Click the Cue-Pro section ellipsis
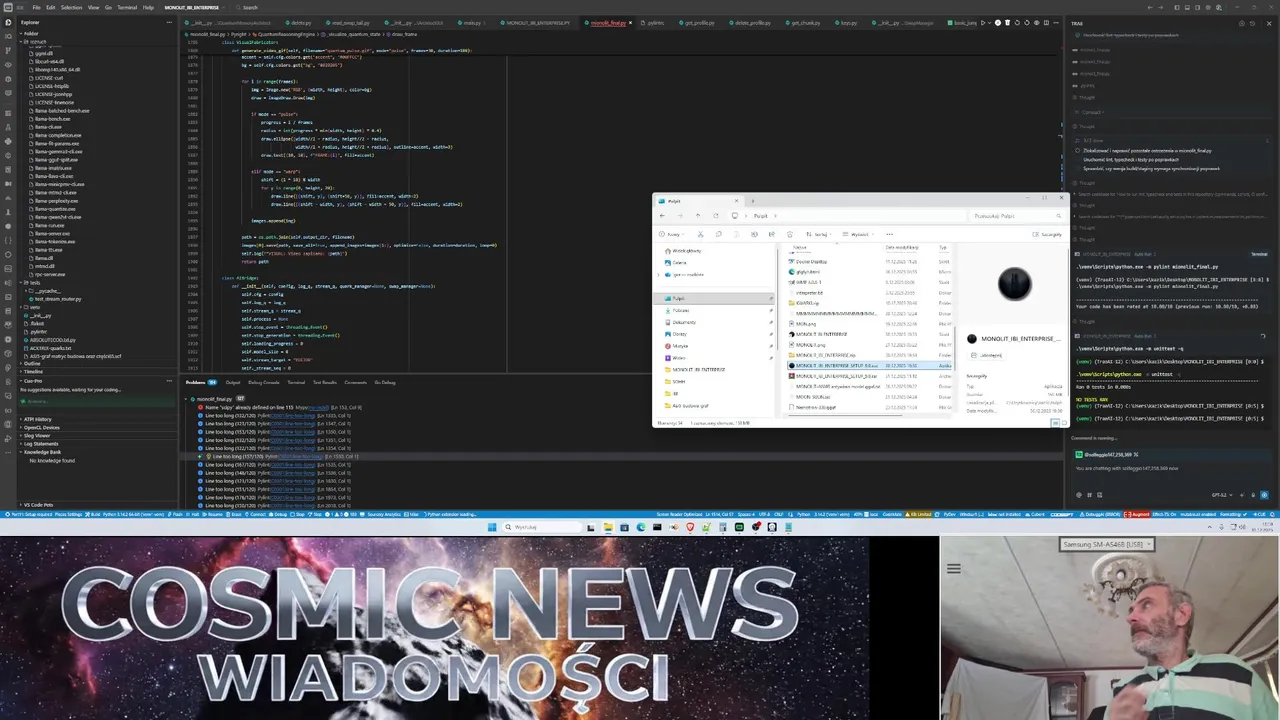 (169, 381)
